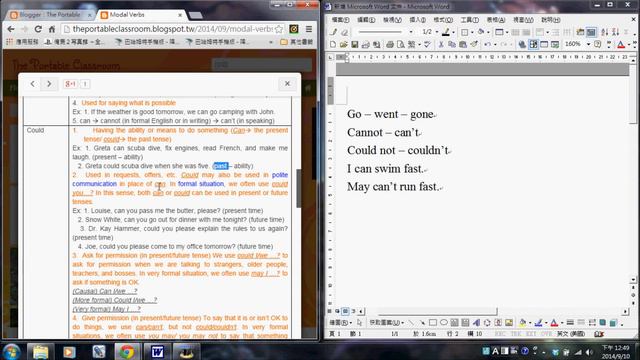Copy selection in Word toolbar
This screenshot has width=640, height=360.
tap(452, 44)
